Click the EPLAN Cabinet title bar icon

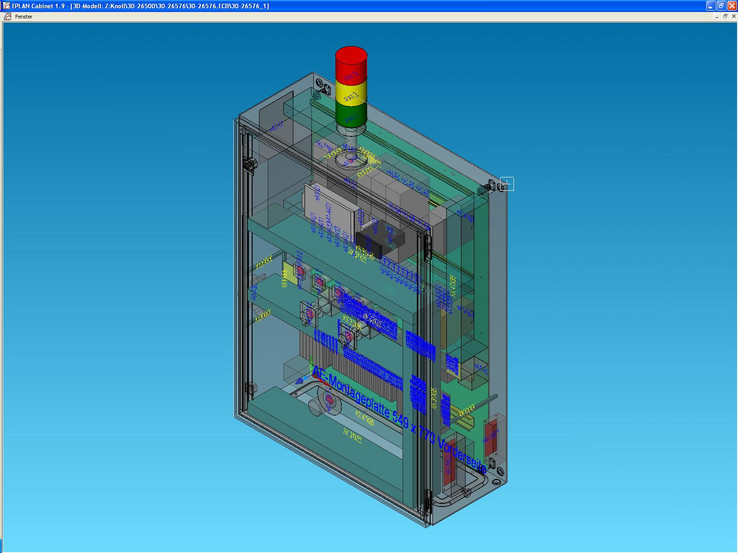click(5, 6)
